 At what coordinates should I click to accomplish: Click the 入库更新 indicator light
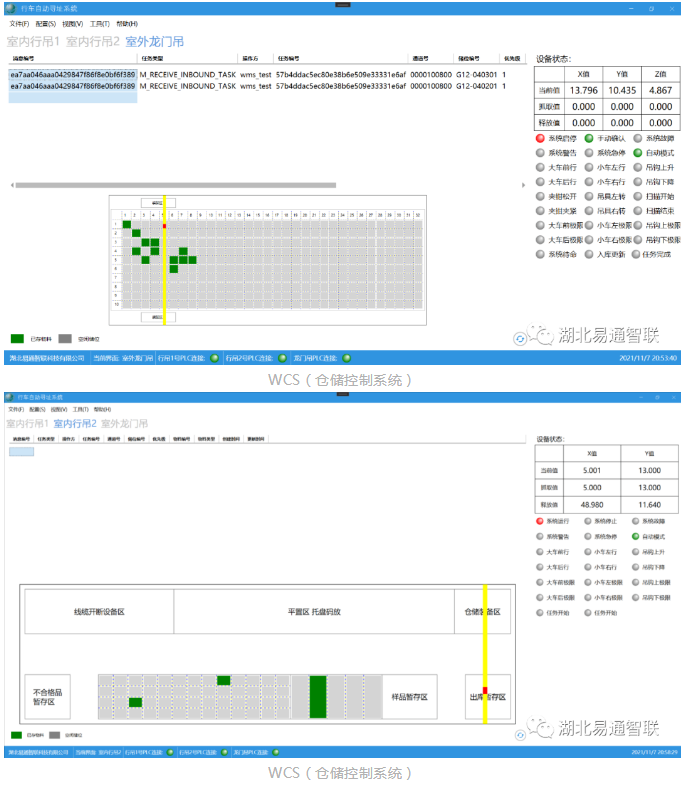[x=589, y=255]
